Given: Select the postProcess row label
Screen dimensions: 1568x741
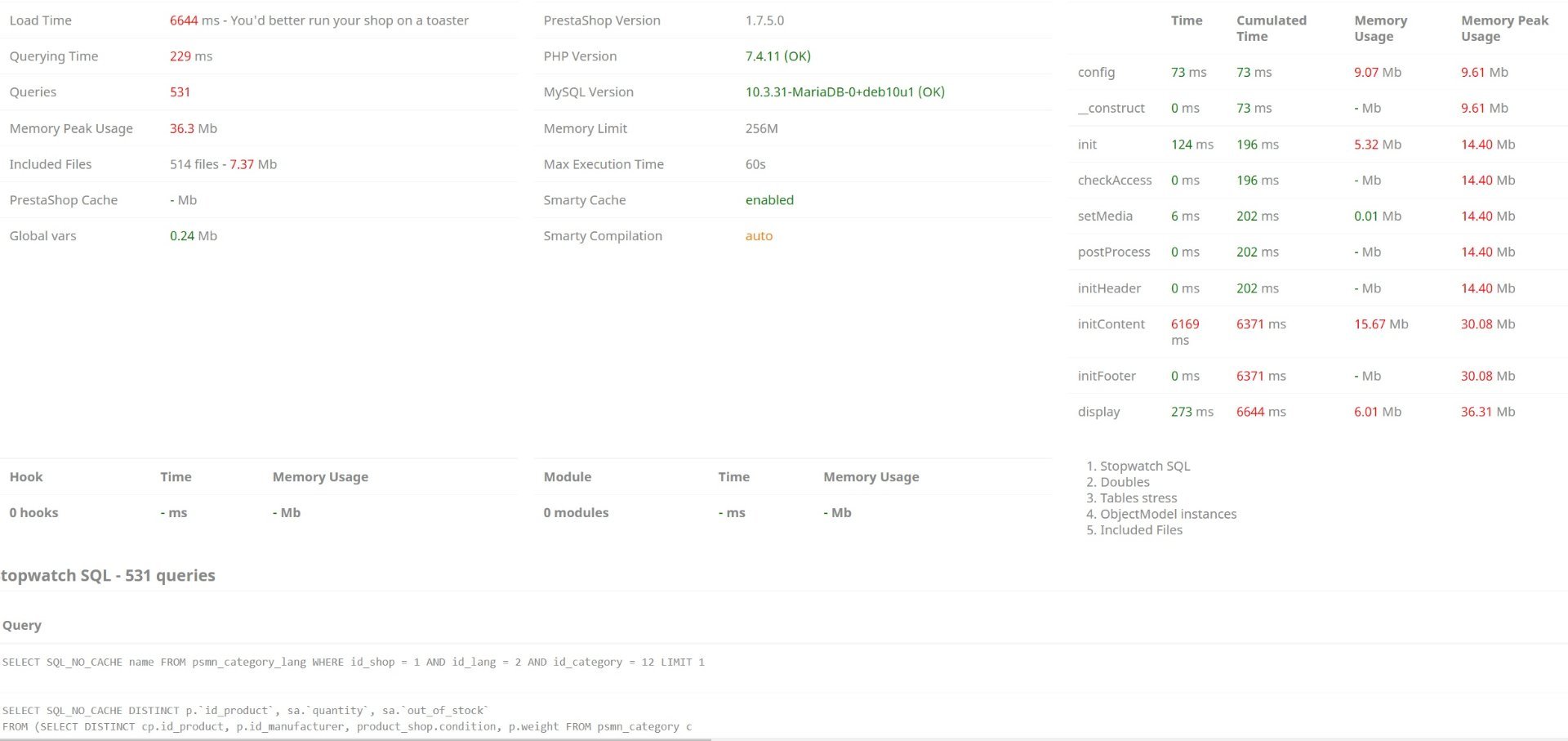Looking at the screenshot, I should point(1114,252).
